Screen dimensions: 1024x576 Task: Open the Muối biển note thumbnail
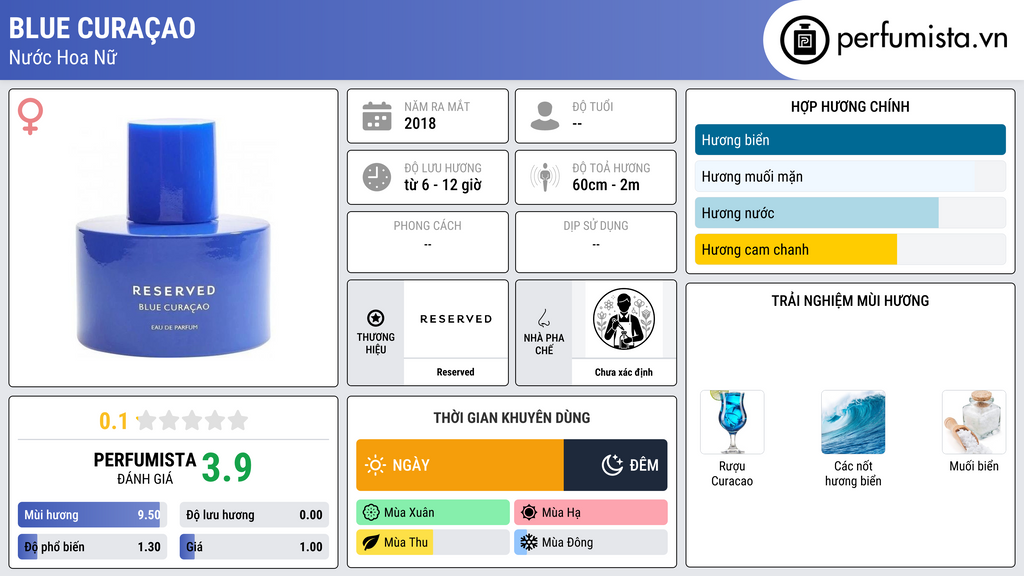(x=974, y=422)
